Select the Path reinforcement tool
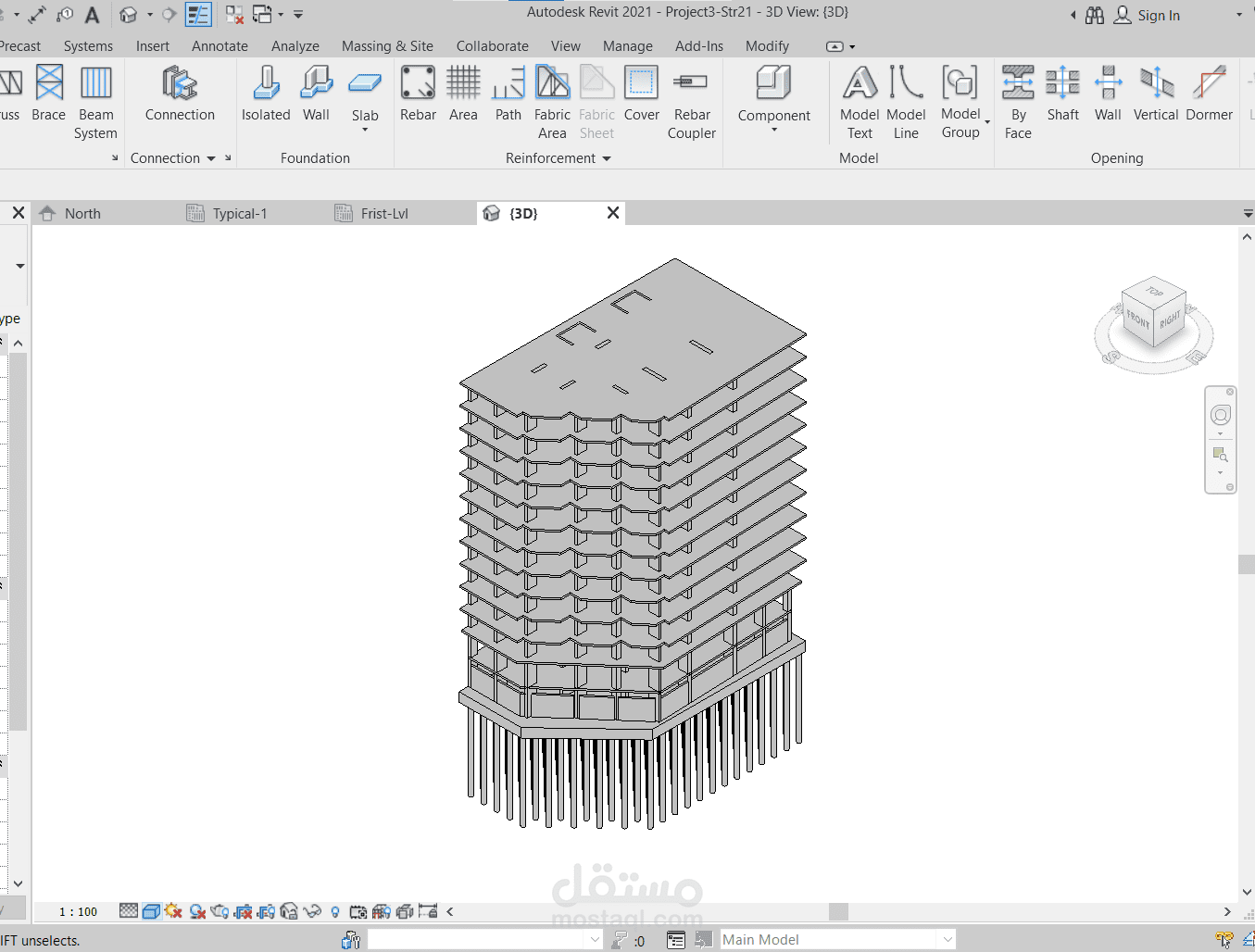Screen dimensions: 1255x952 click(x=508, y=94)
